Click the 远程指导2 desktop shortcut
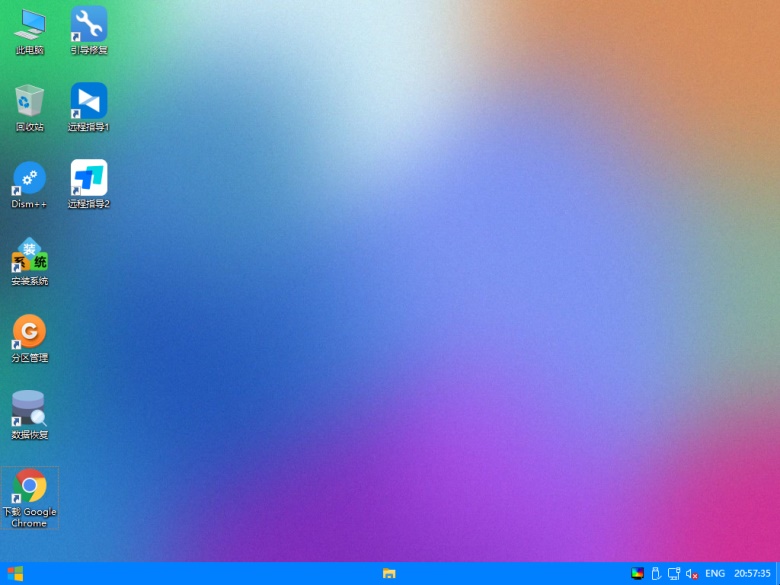Screen dimensions: 780x585 (x=89, y=178)
